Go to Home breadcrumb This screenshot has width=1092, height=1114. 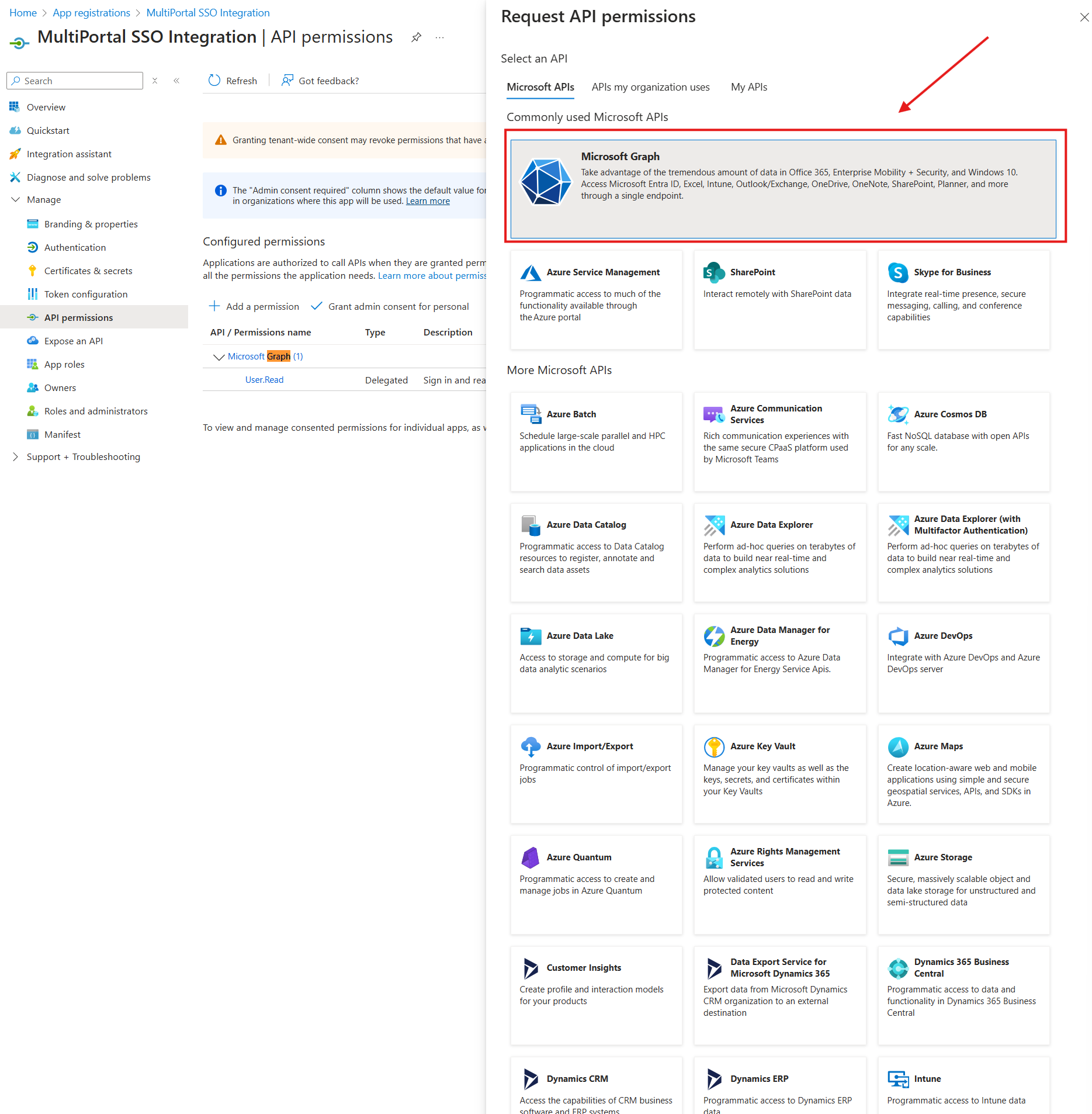coord(23,13)
